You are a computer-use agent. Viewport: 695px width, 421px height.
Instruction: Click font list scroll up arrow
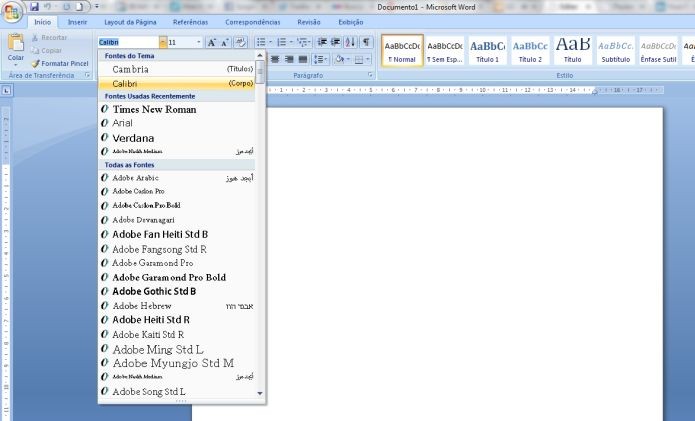(x=260, y=55)
